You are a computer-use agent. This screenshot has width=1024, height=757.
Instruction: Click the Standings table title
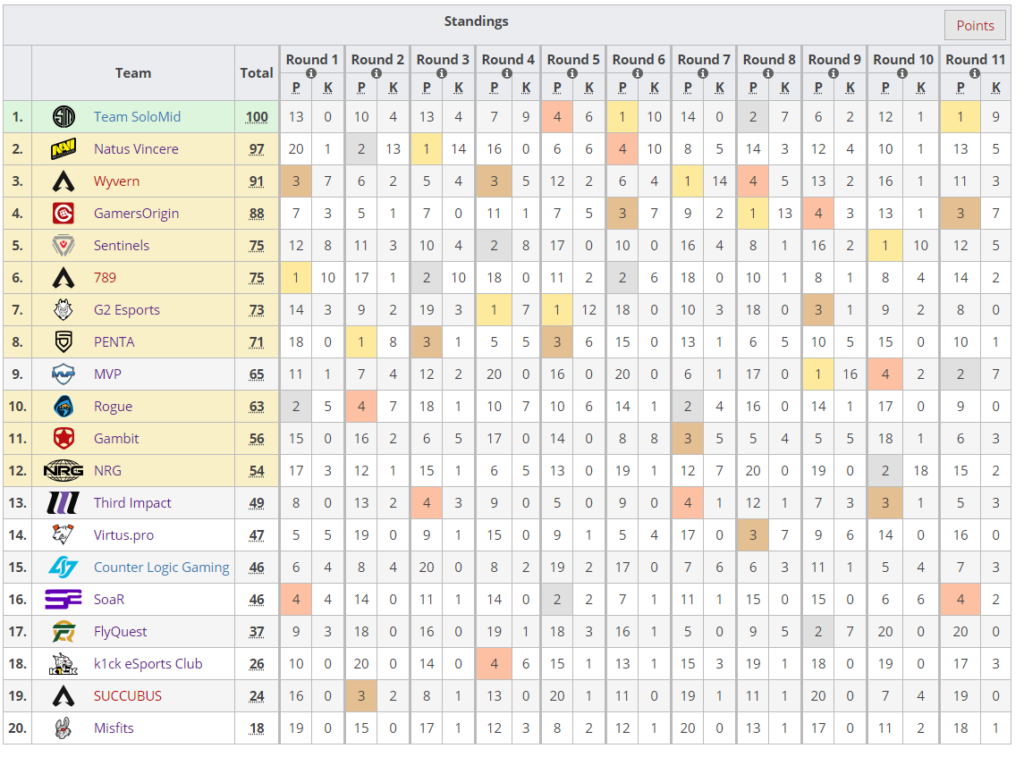click(476, 21)
